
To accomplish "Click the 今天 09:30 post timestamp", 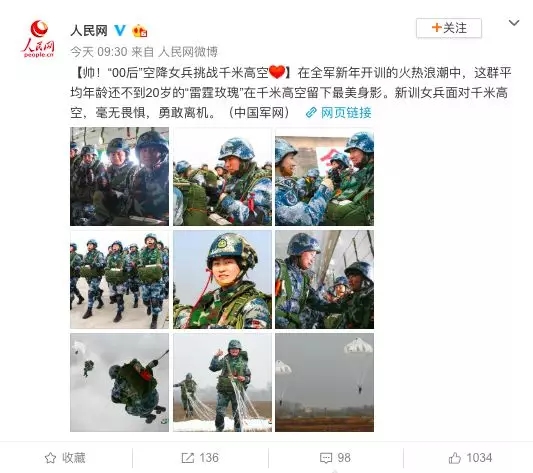I will coord(99,52).
